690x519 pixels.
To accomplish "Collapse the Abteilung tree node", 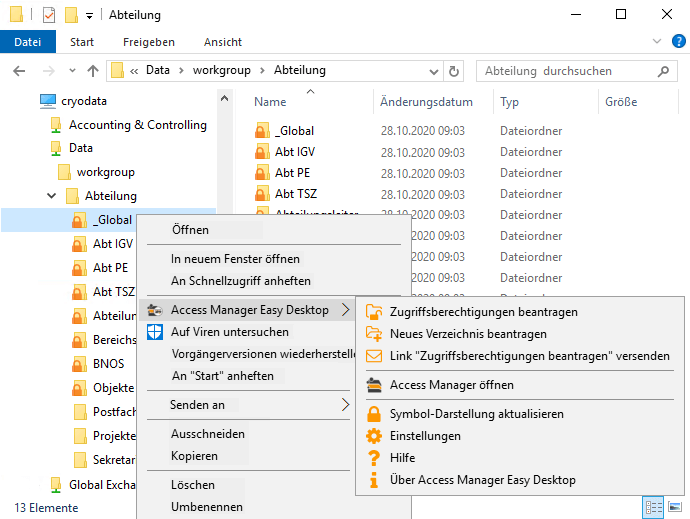I will coord(52,196).
